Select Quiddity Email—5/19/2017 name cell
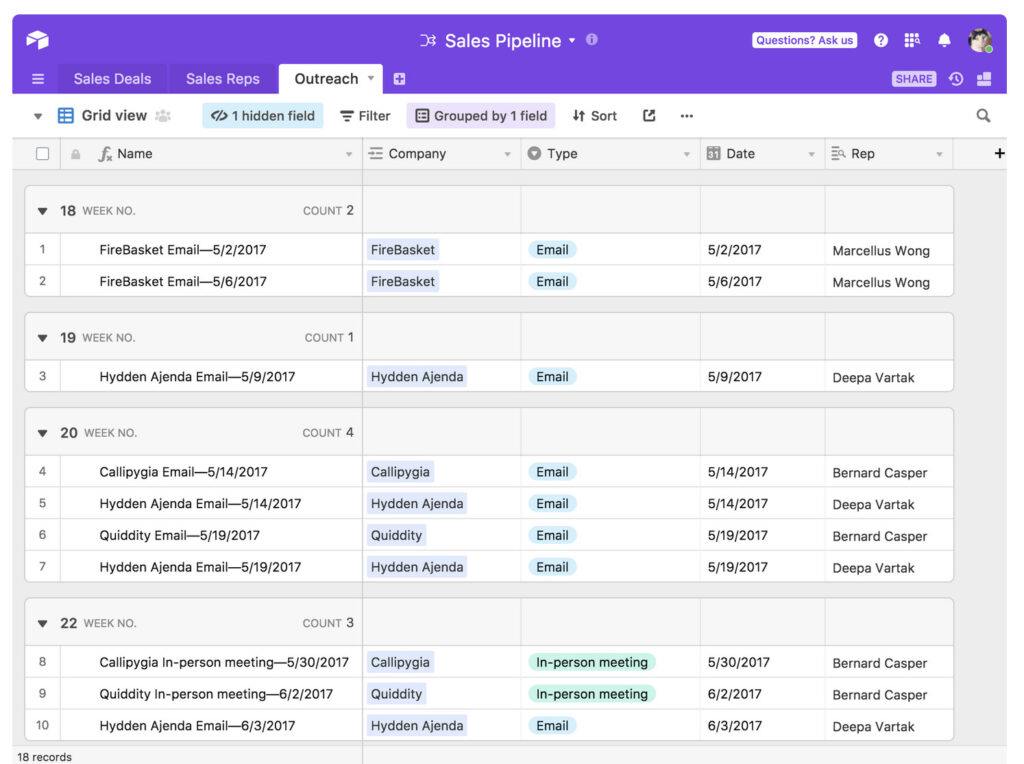The image size is (1024, 764). click(211, 535)
